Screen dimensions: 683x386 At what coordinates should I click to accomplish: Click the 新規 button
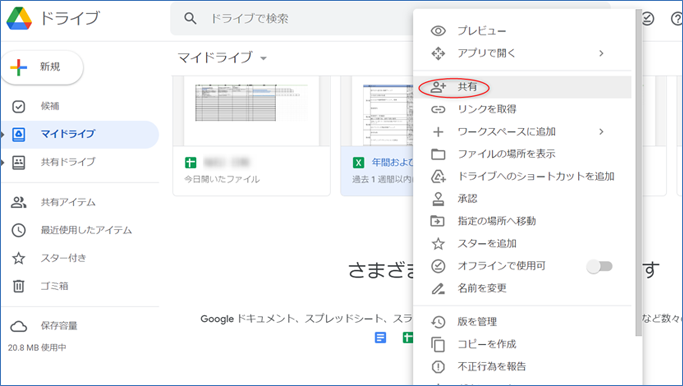tap(42, 67)
